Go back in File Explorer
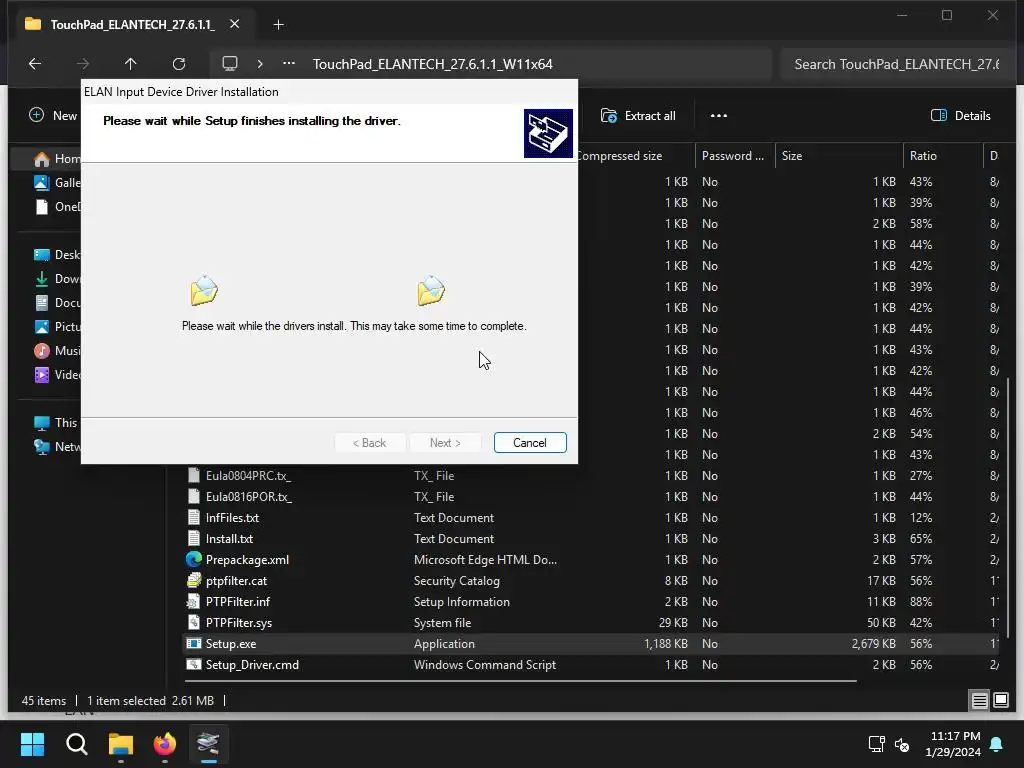 (x=35, y=63)
